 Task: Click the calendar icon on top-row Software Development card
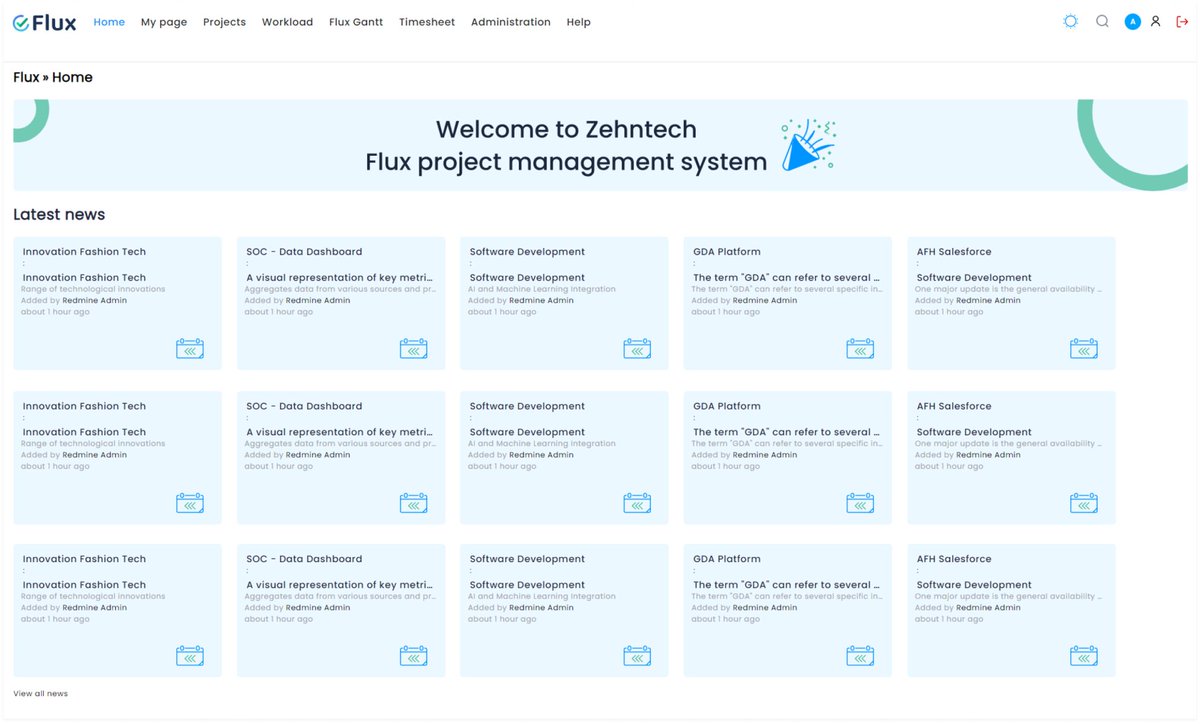tap(637, 348)
